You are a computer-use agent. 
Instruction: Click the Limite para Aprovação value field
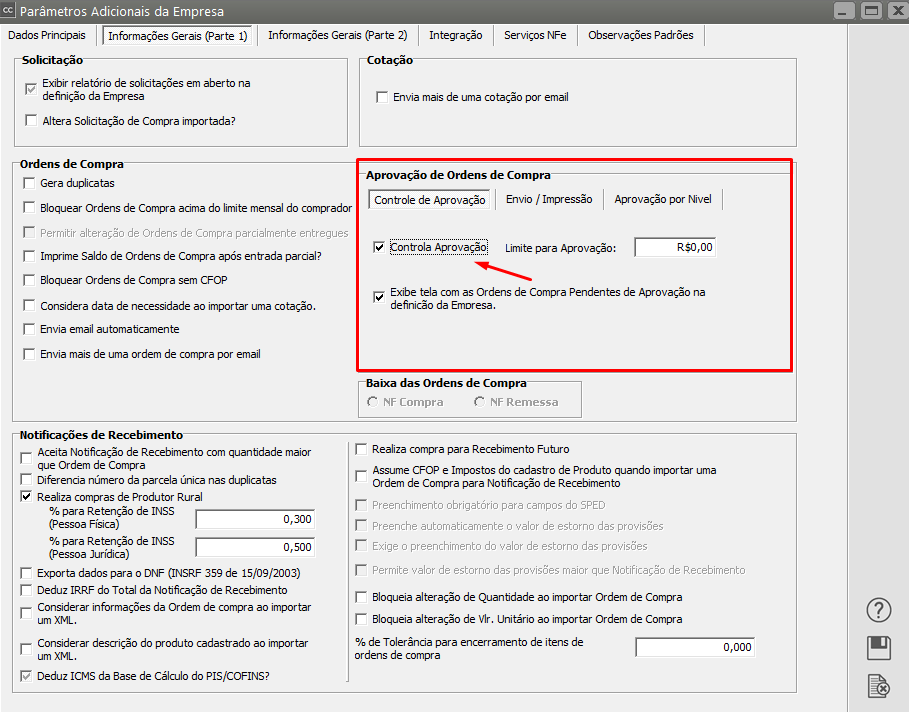(x=675, y=248)
